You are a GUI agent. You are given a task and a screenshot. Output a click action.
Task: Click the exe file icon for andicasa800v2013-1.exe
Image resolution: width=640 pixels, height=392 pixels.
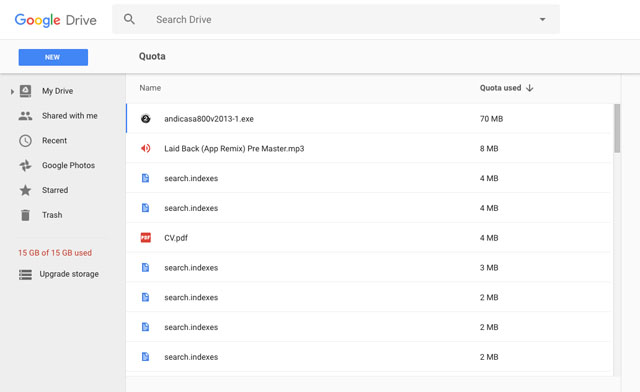pos(146,119)
